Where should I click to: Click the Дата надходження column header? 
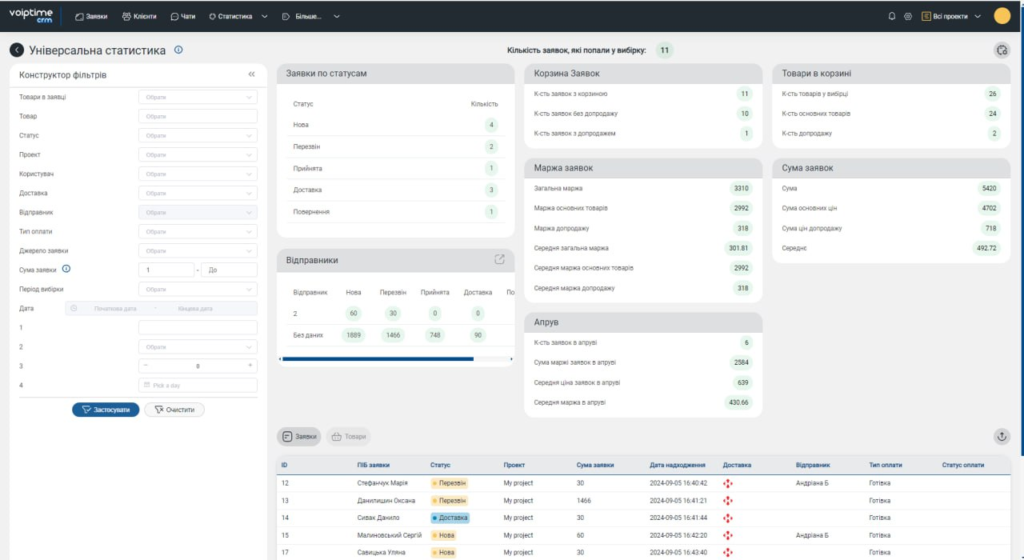point(677,465)
